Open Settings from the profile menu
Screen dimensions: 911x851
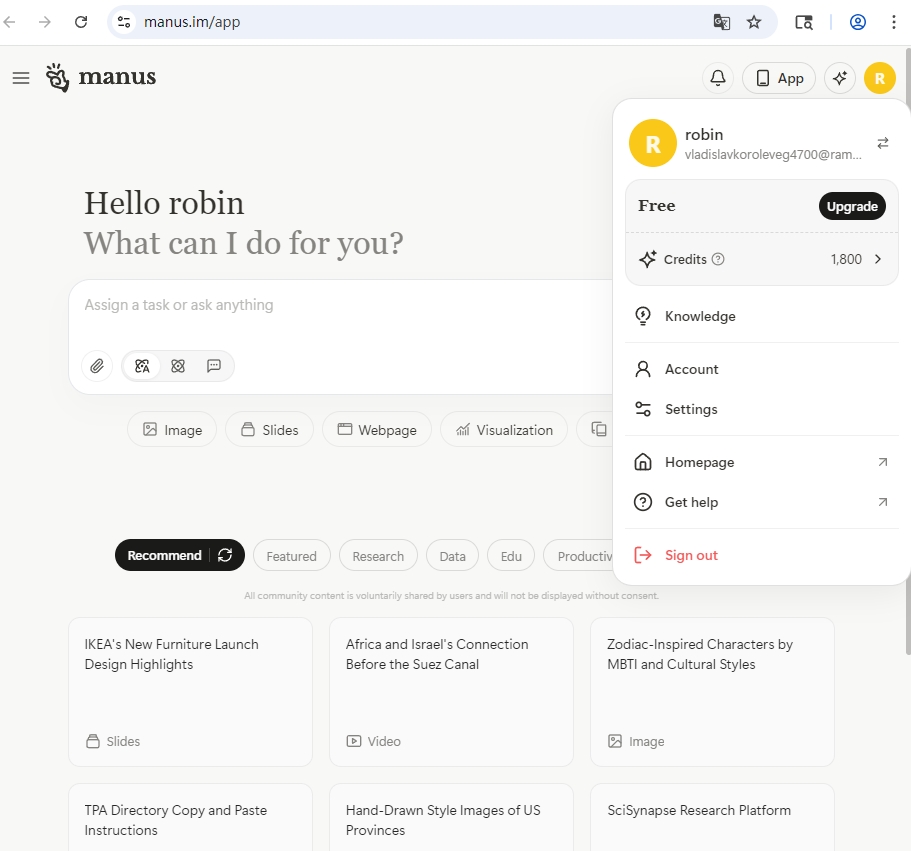[x=691, y=409]
